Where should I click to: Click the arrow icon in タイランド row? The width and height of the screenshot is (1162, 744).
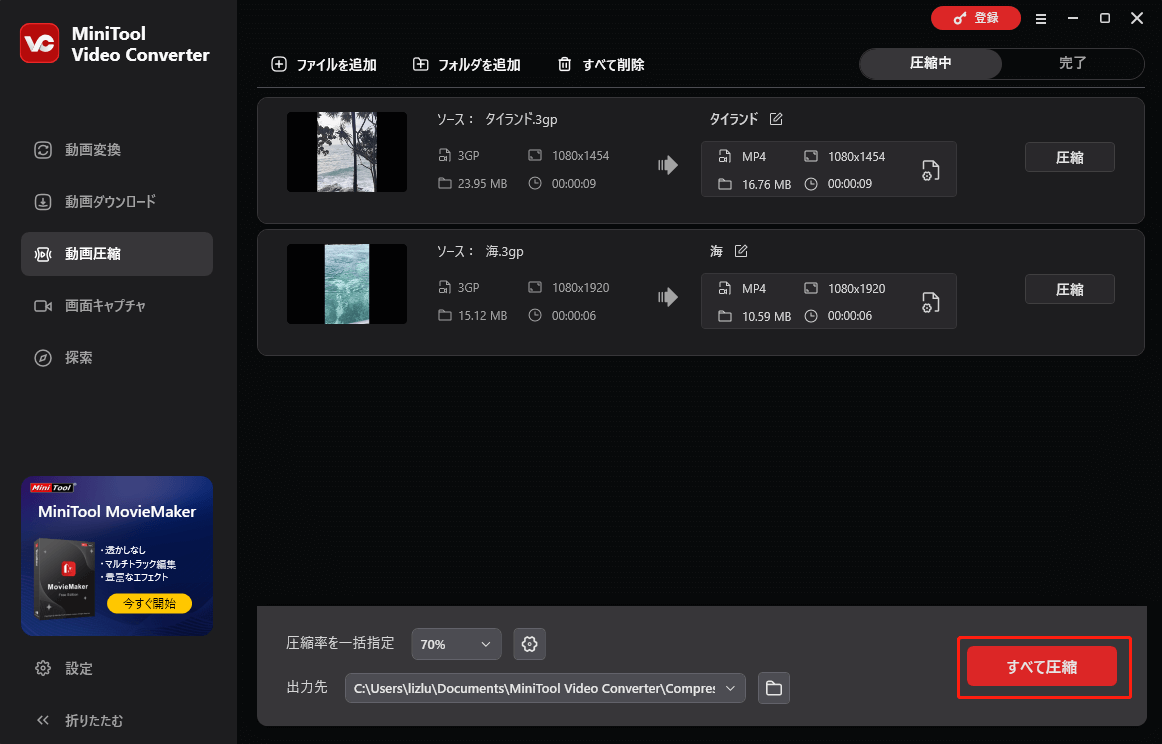[668, 165]
